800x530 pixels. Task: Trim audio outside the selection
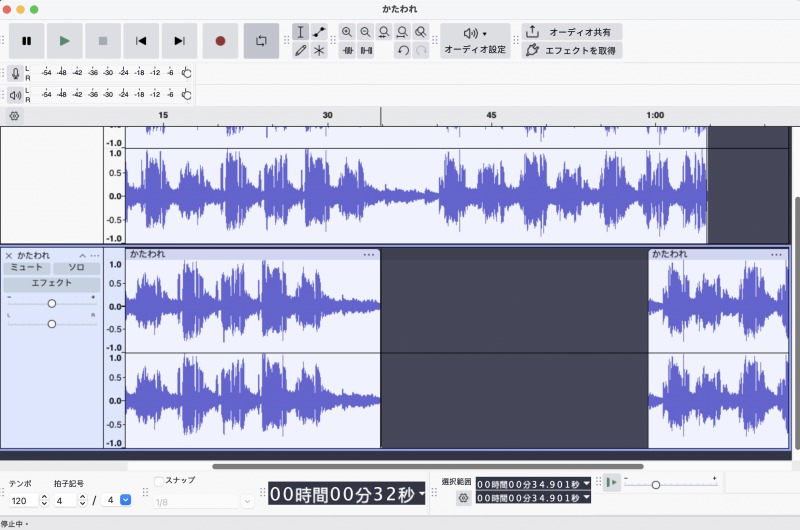(x=347, y=50)
